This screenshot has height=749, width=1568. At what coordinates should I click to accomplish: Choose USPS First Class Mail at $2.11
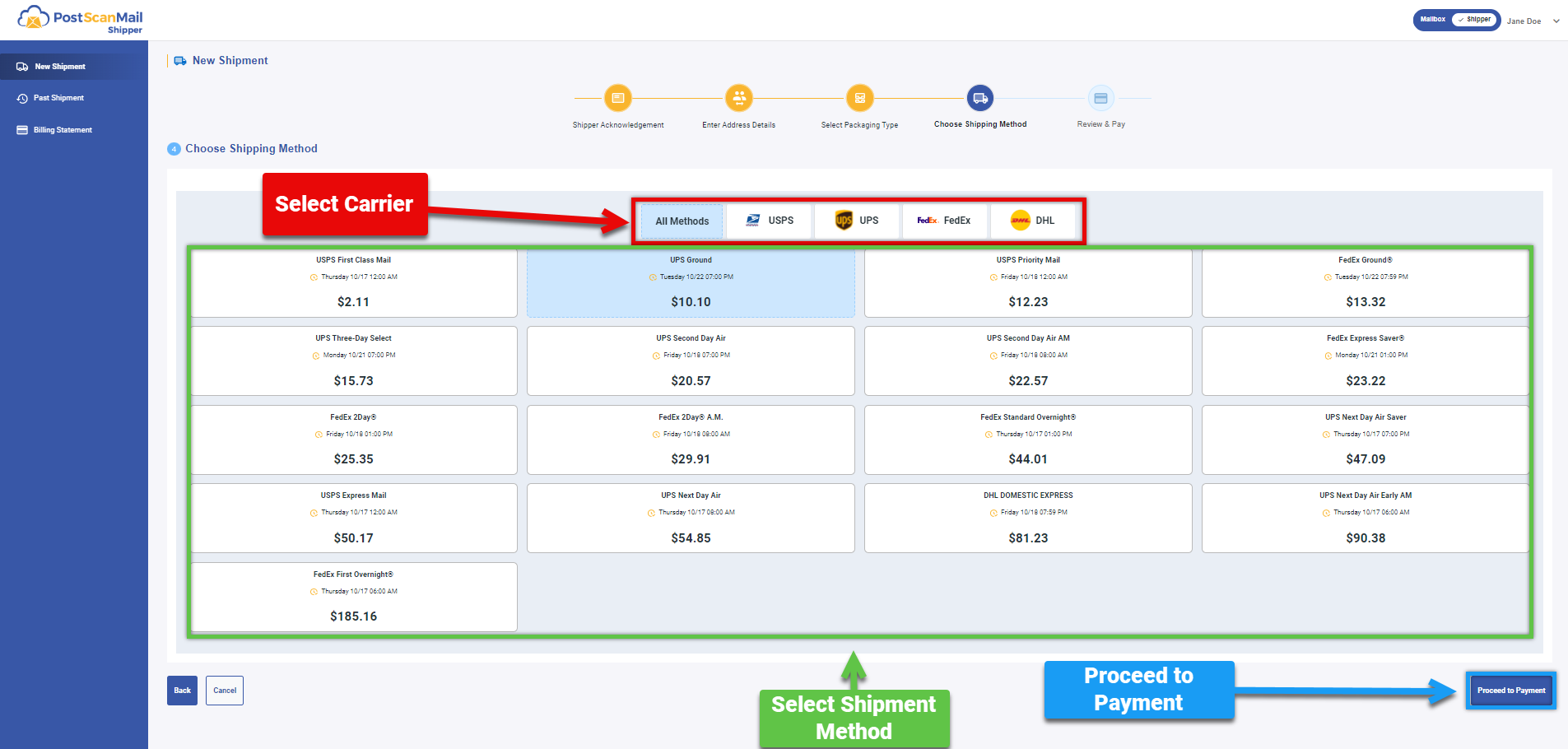coord(354,282)
